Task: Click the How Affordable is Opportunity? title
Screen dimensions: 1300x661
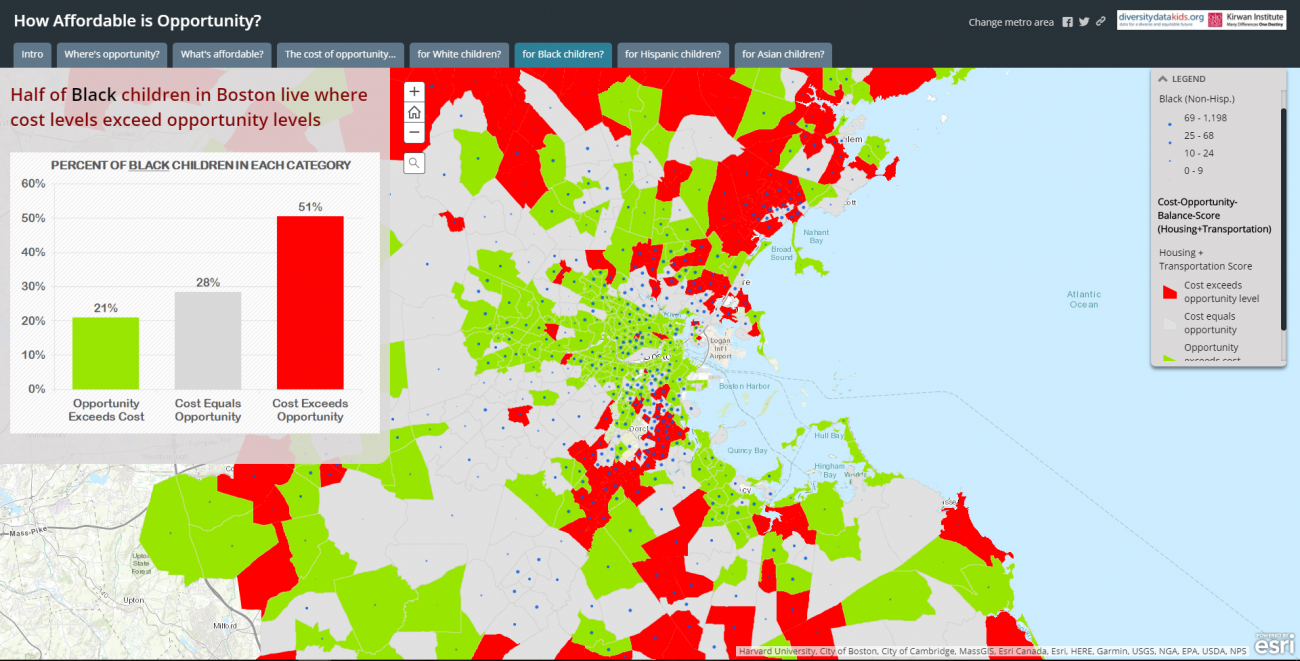Action: [137, 20]
